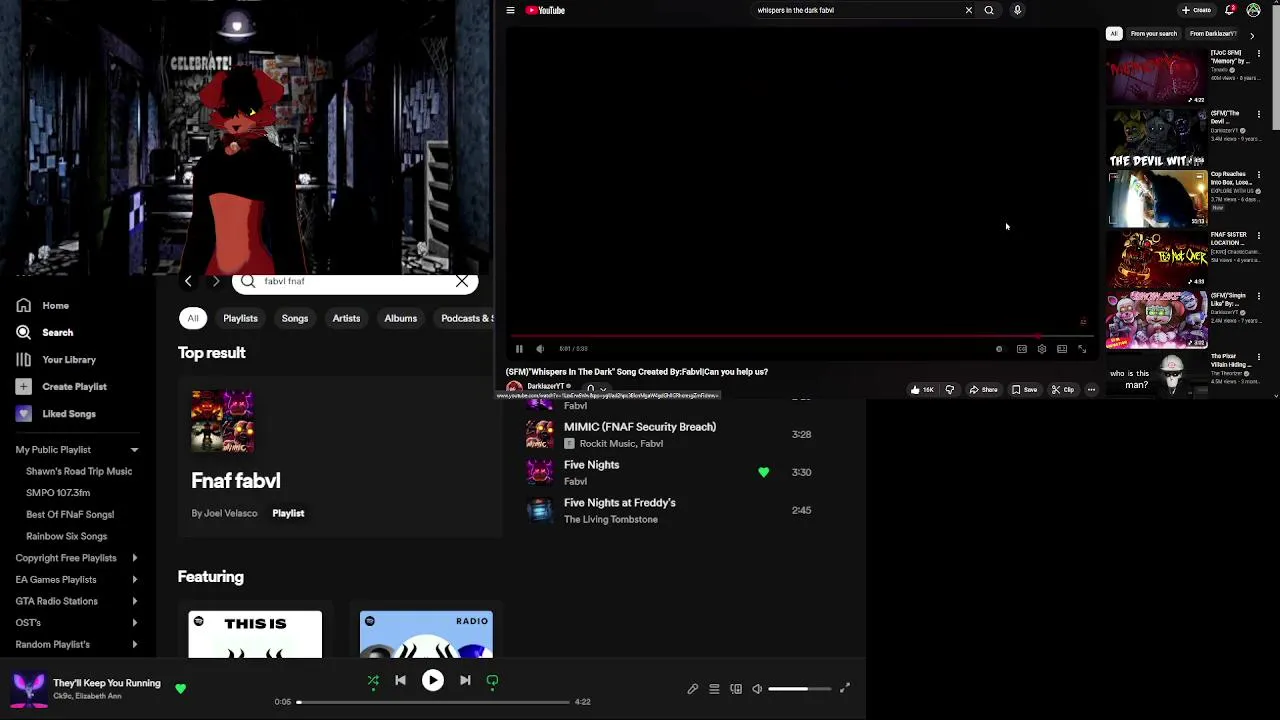Dislike the YouTube video

950,390
